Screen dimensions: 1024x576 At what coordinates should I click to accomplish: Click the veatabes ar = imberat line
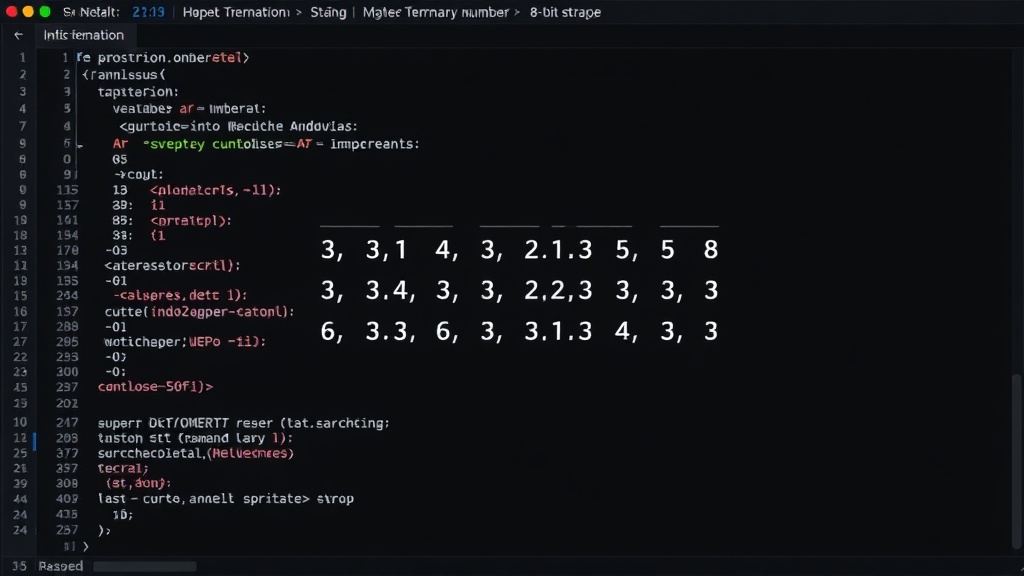[189, 108]
